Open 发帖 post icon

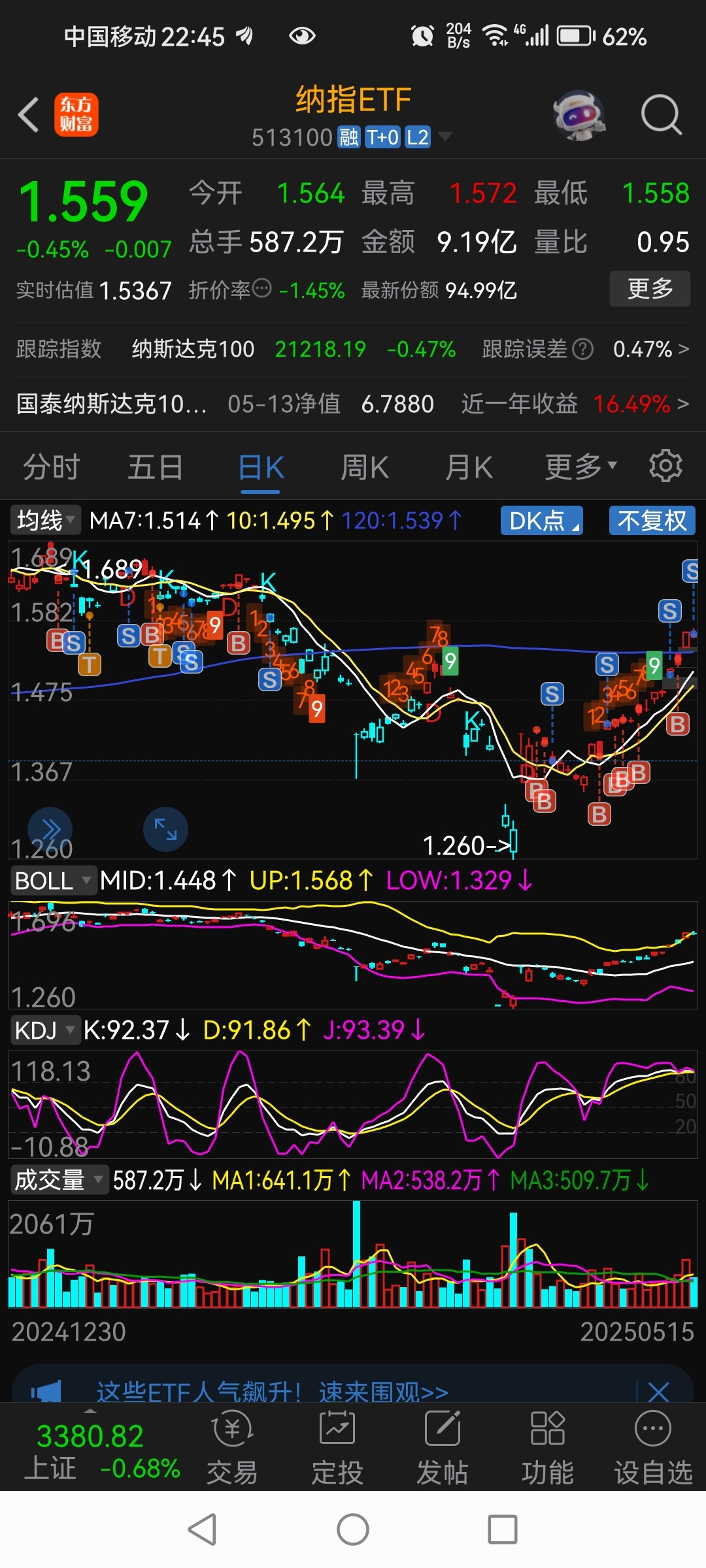443,1448
